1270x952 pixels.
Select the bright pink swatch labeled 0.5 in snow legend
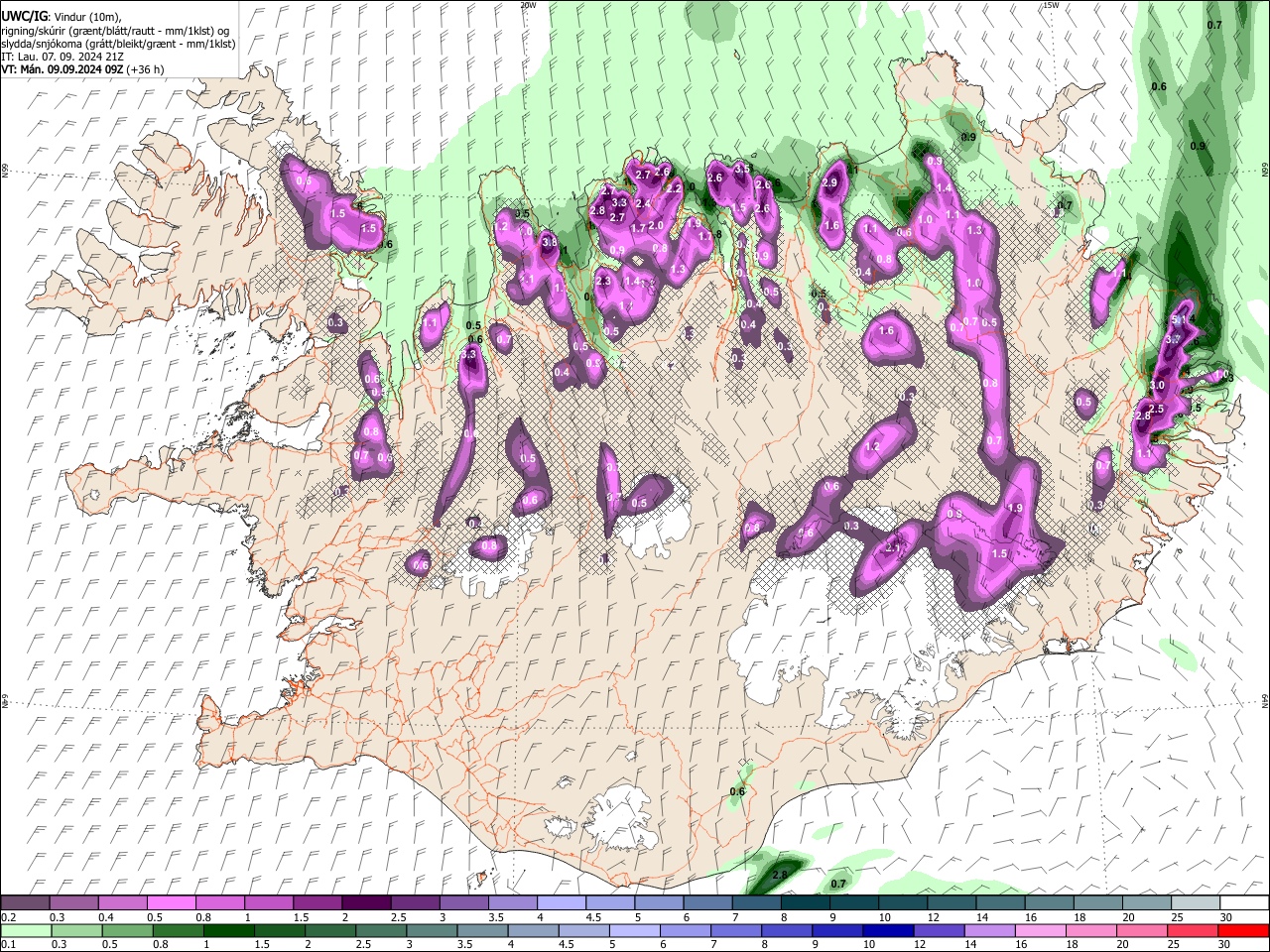tap(171, 903)
